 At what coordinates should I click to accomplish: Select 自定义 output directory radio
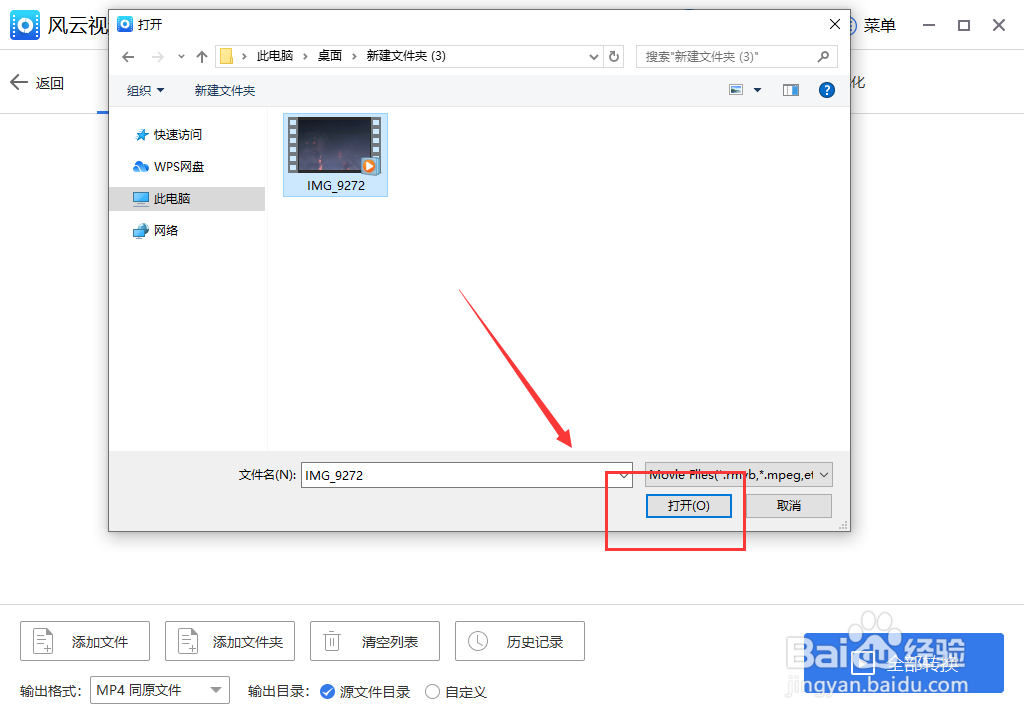point(432,692)
